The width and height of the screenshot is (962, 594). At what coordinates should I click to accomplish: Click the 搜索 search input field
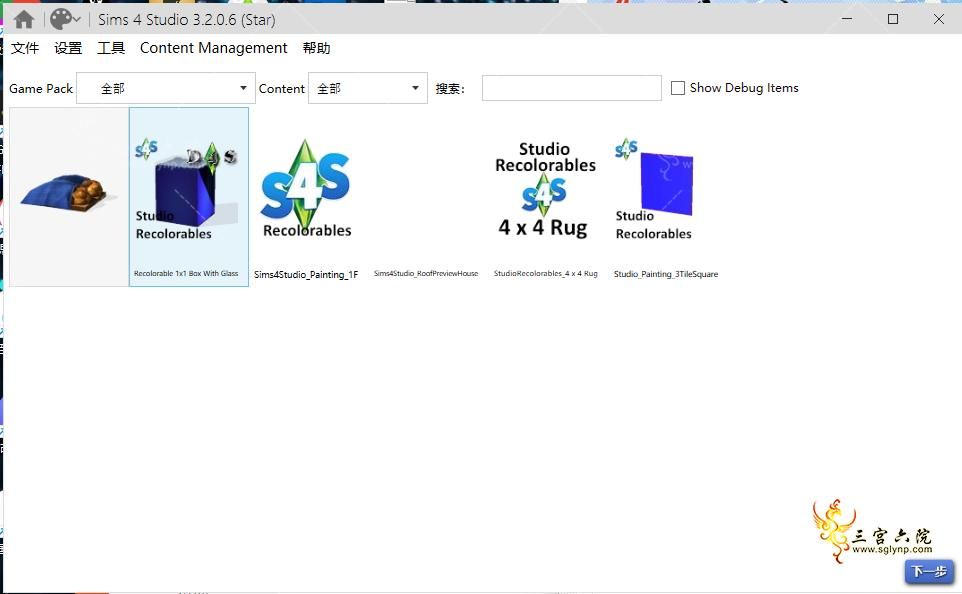tap(571, 88)
